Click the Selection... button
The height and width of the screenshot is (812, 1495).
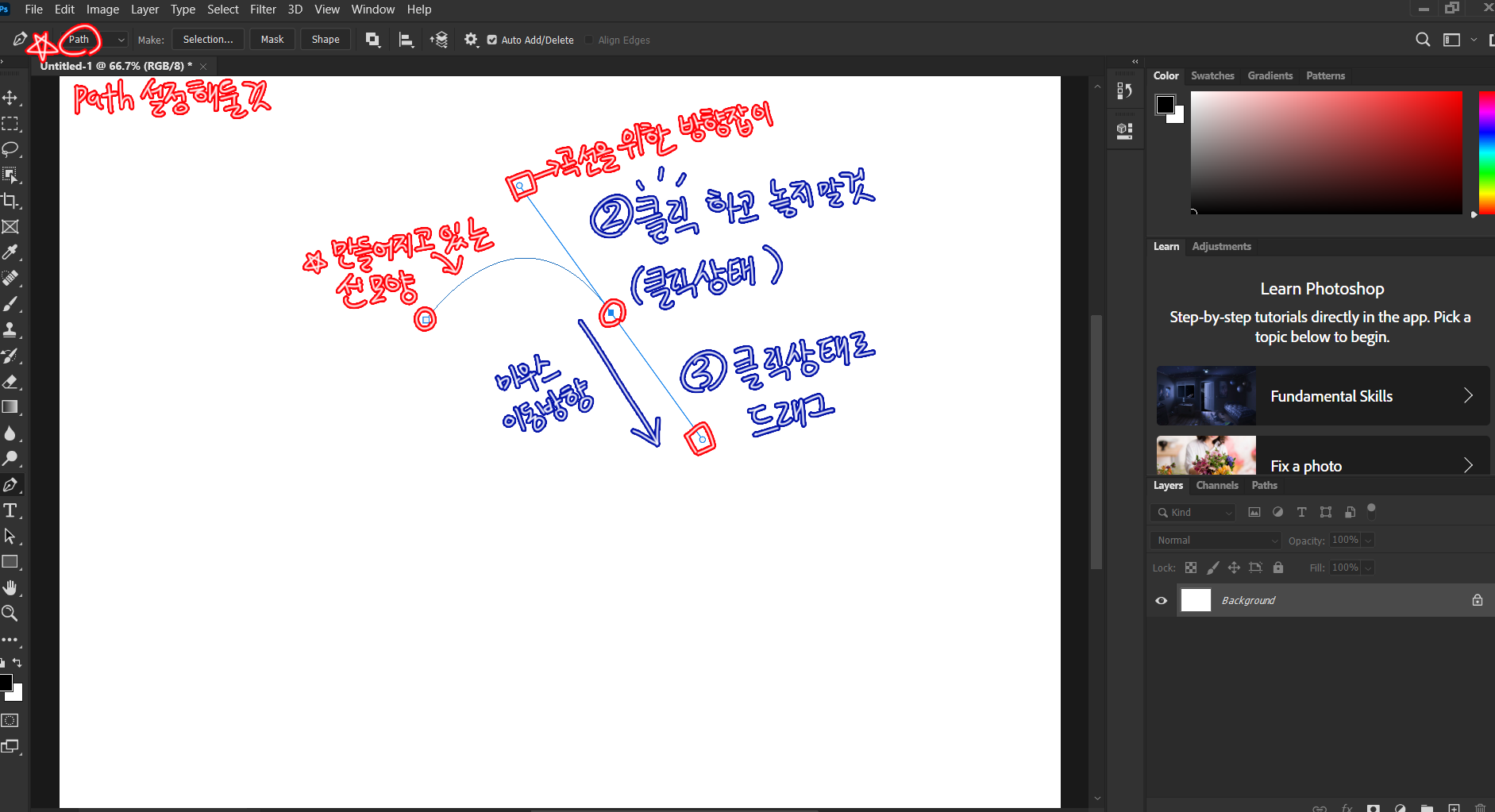click(x=208, y=40)
